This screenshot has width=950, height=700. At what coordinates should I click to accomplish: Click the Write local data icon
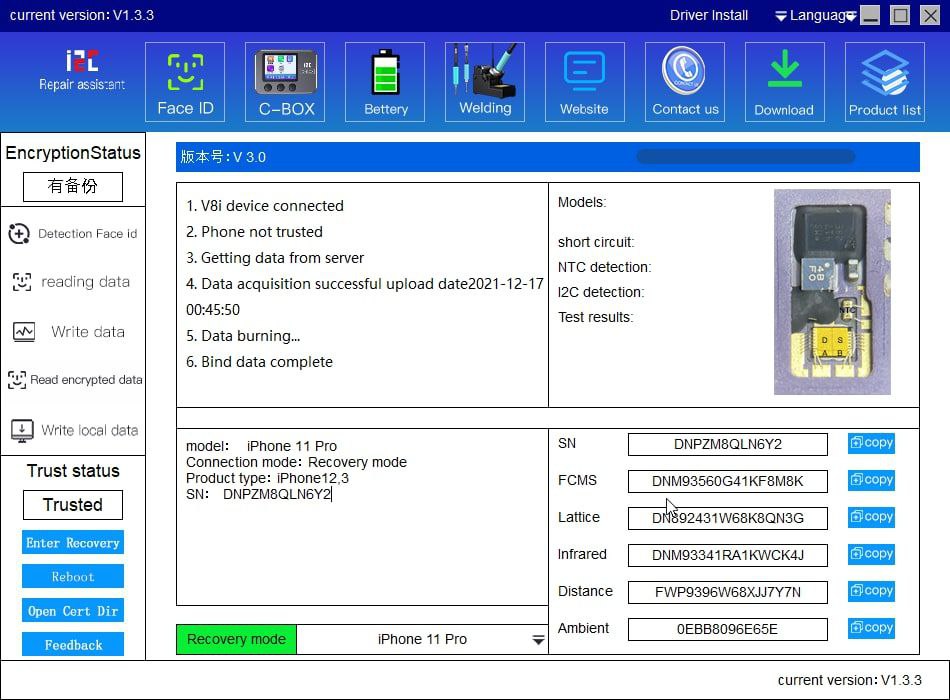[22, 430]
